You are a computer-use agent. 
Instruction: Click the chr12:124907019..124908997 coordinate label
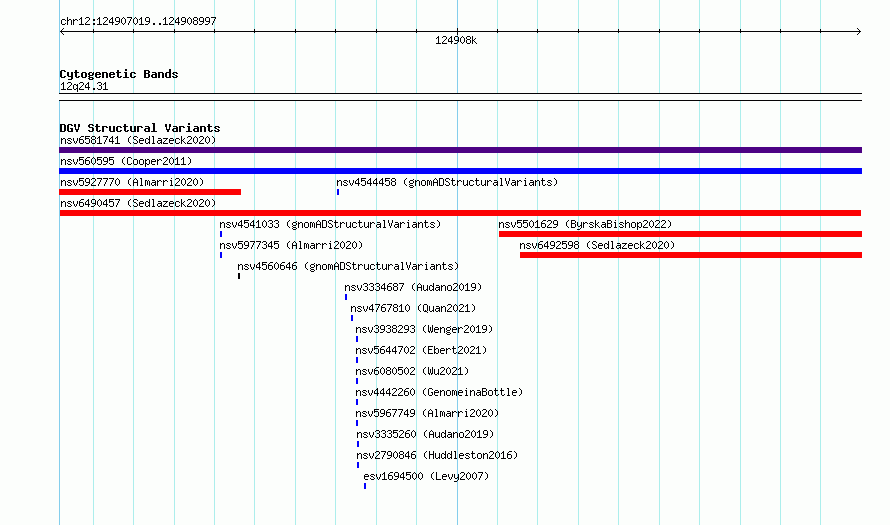coord(138,21)
